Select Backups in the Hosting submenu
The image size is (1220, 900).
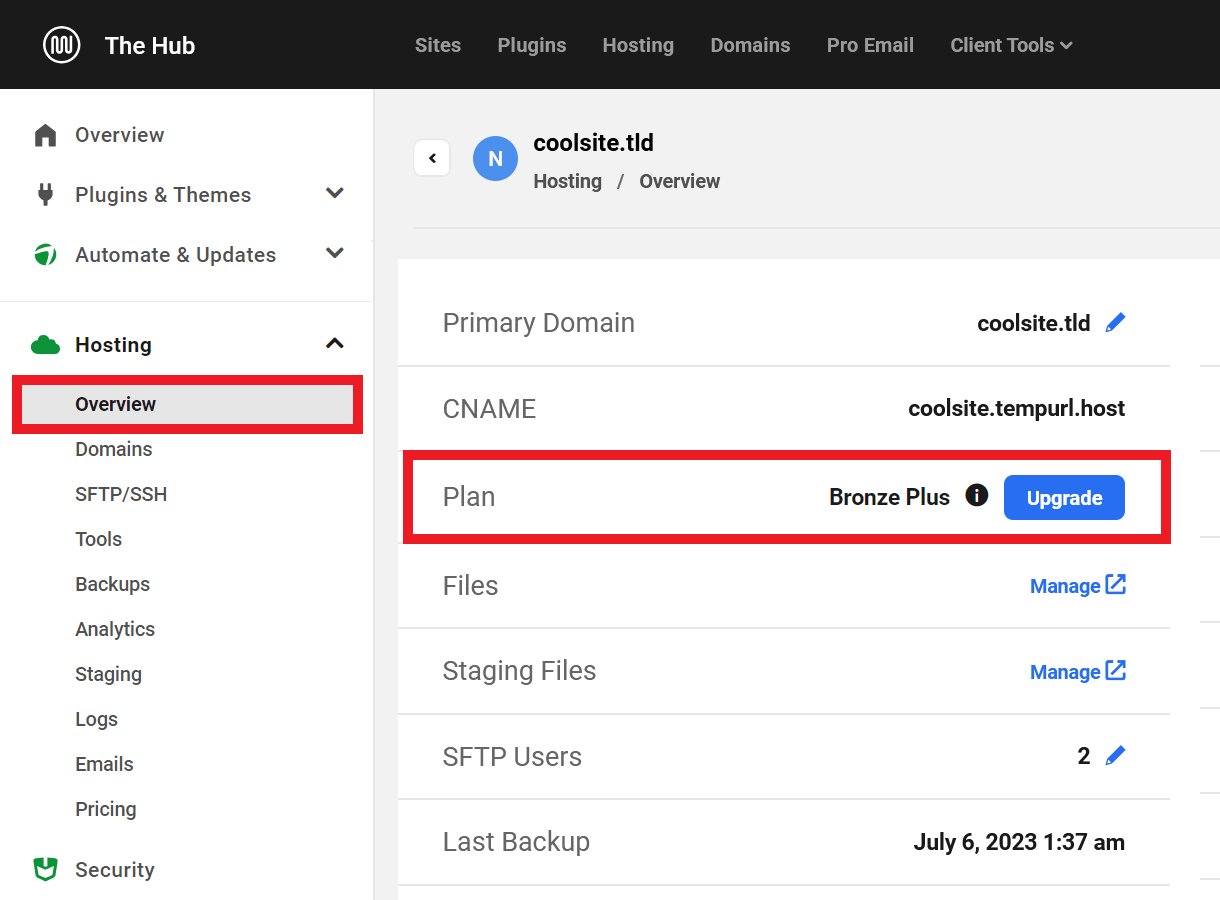112,584
